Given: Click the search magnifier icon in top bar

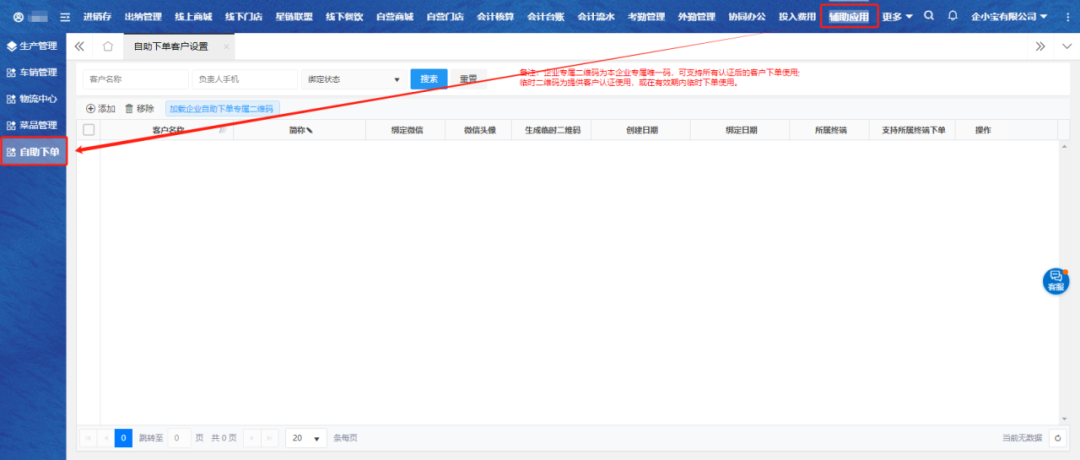Looking at the screenshot, I should 930,16.
